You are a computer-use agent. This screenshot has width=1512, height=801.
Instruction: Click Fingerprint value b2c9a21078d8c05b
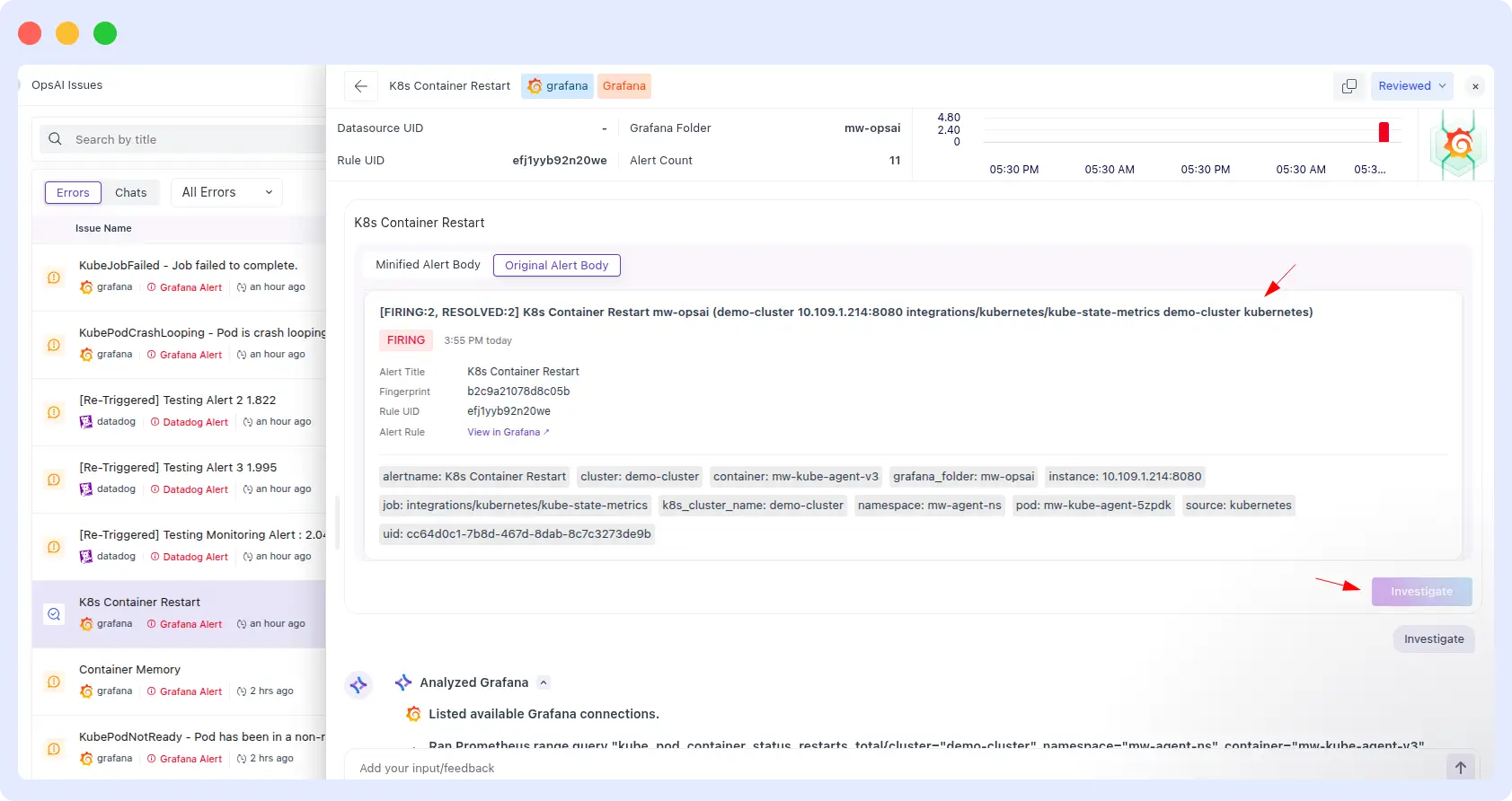click(x=518, y=392)
